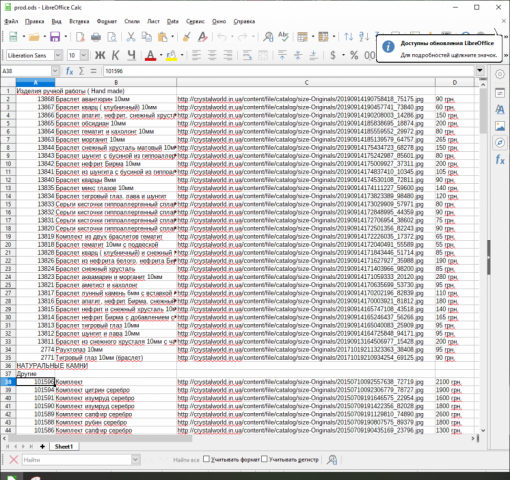Click the New spreadsheet icon
Screen dimensions: 510x480
coord(13,37)
